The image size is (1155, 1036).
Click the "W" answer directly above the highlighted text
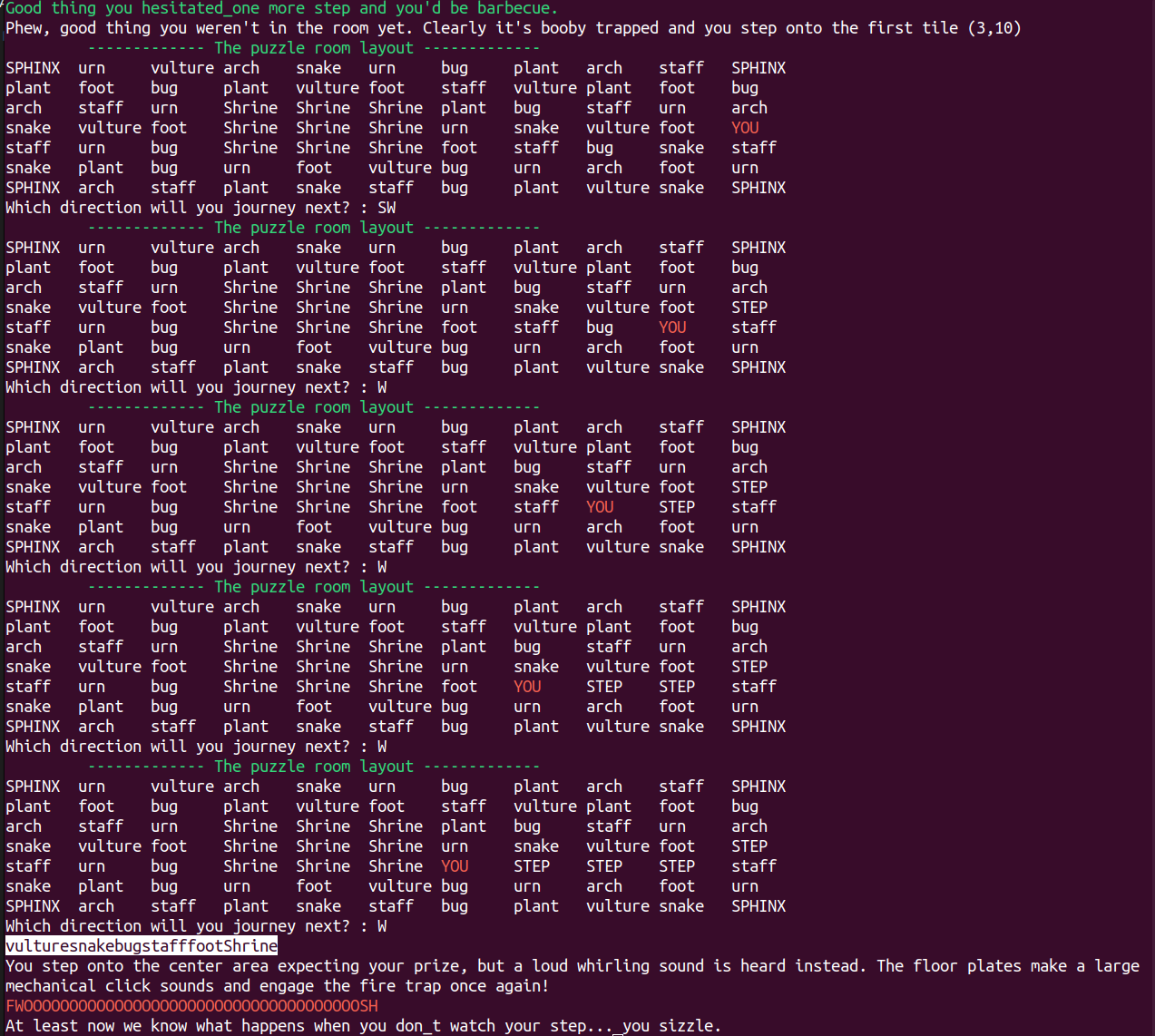pyautogui.click(x=382, y=926)
